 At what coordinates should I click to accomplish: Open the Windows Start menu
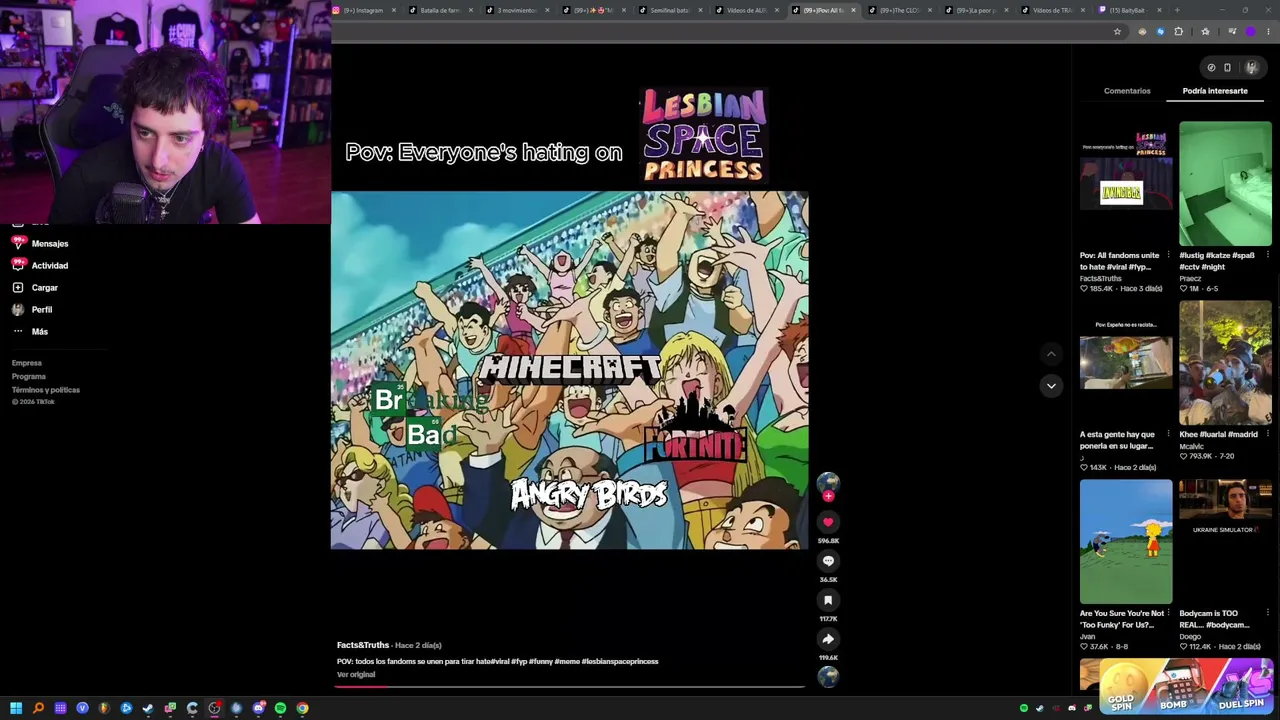(16, 709)
